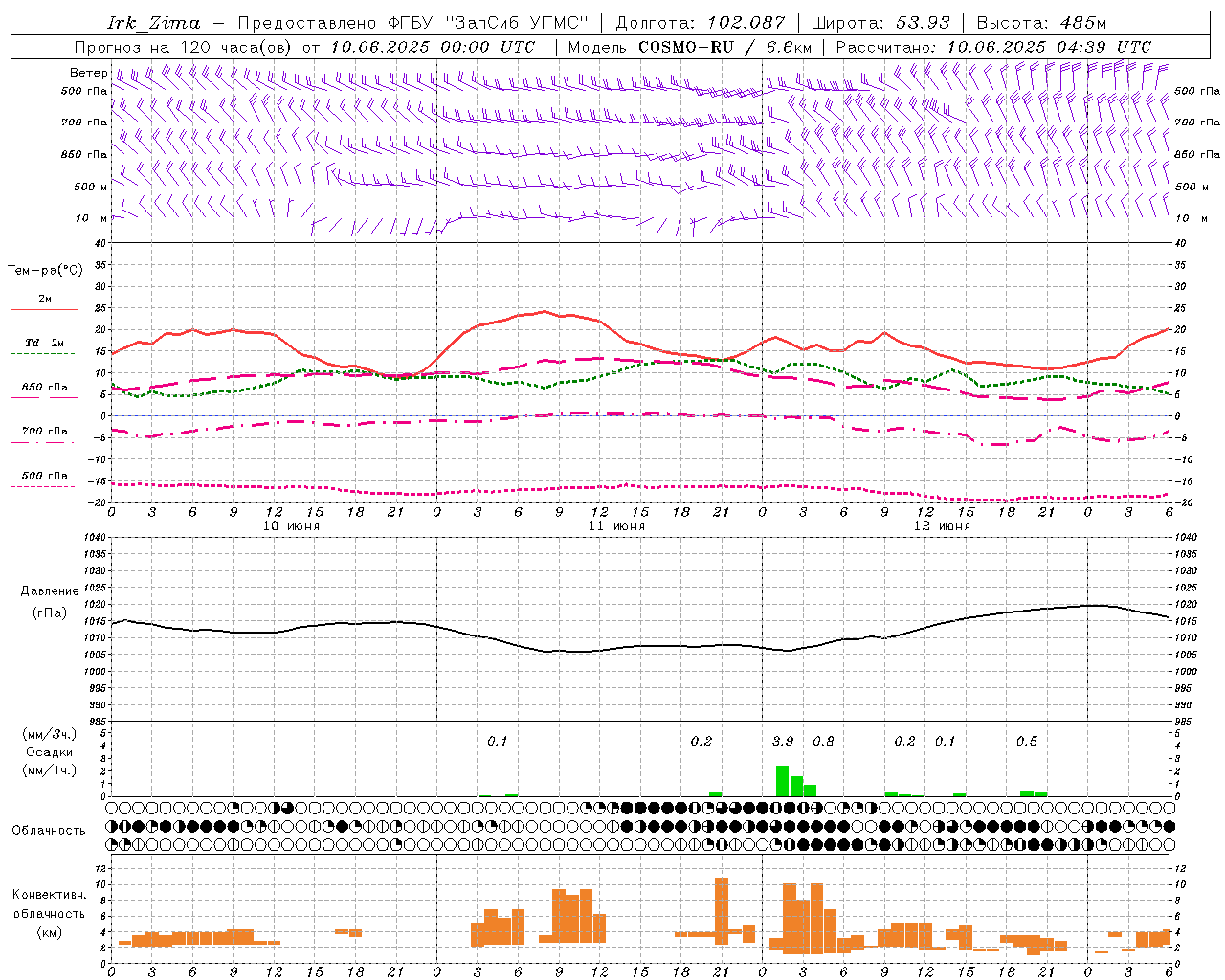Click the Широта: 53.93 value
The height and width of the screenshot is (980, 1225).
(x=880, y=23)
